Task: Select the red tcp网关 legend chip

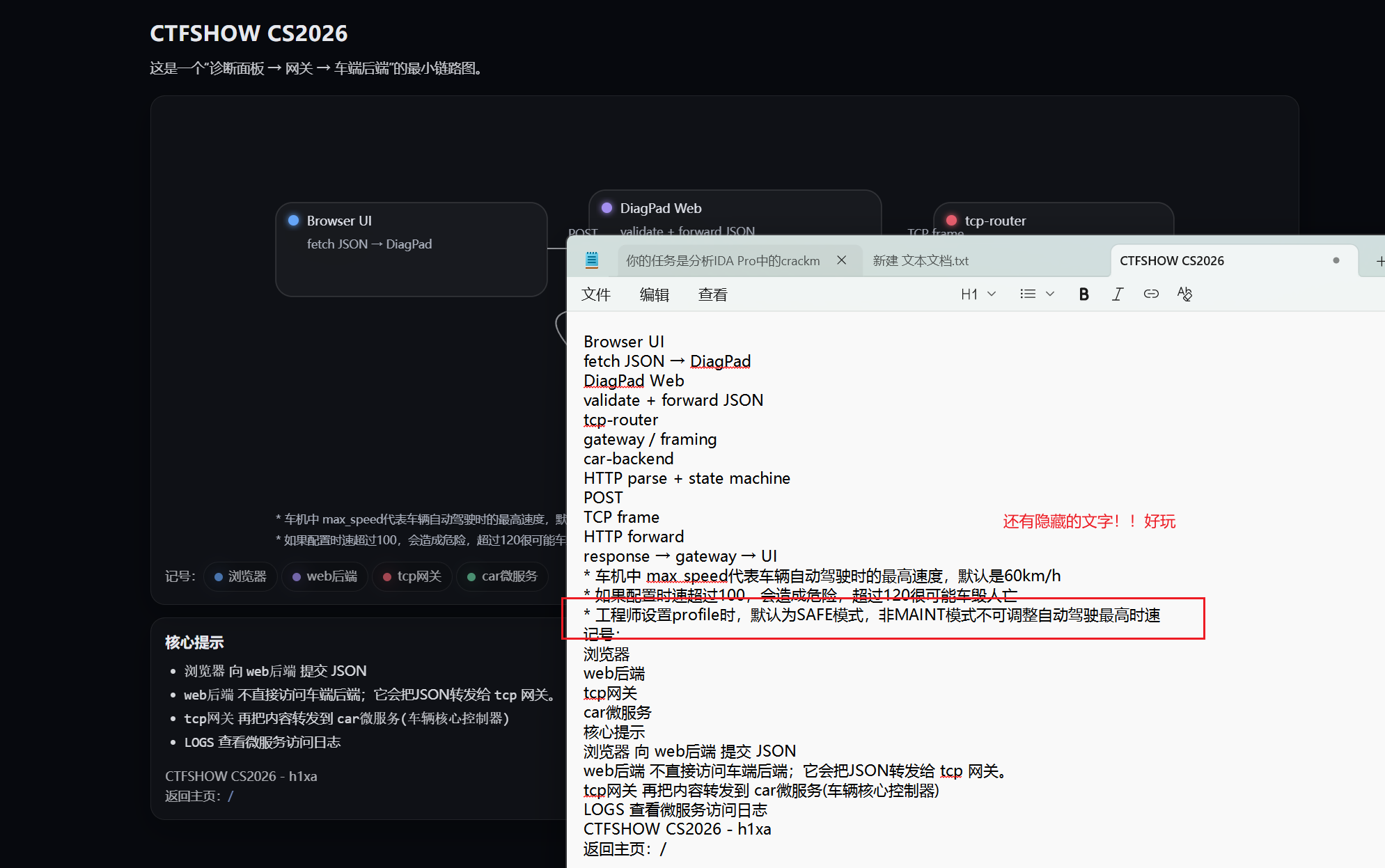Action: tap(412, 576)
